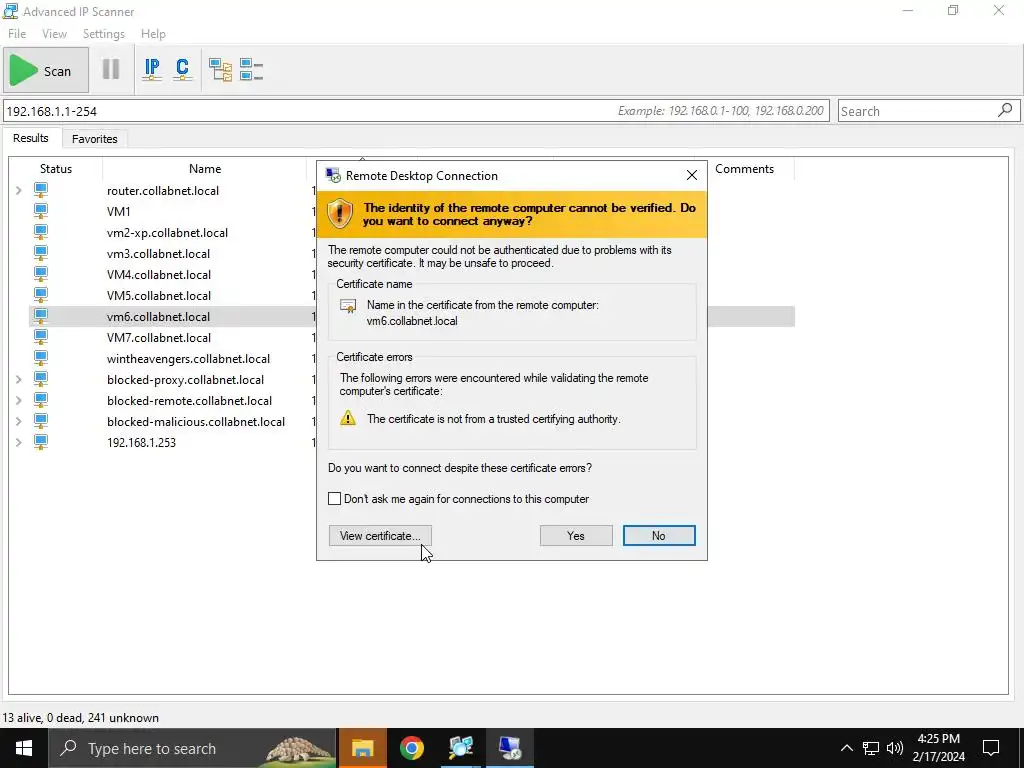Image resolution: width=1024 pixels, height=768 pixels.
Task: Click Remote Desktop Connection taskbar icon
Action: point(510,748)
